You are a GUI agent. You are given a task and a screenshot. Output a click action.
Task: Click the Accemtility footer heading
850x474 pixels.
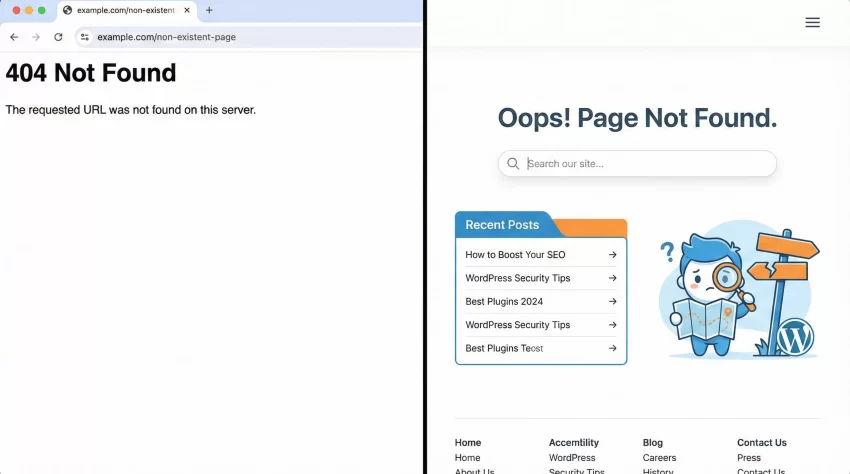[x=574, y=443]
